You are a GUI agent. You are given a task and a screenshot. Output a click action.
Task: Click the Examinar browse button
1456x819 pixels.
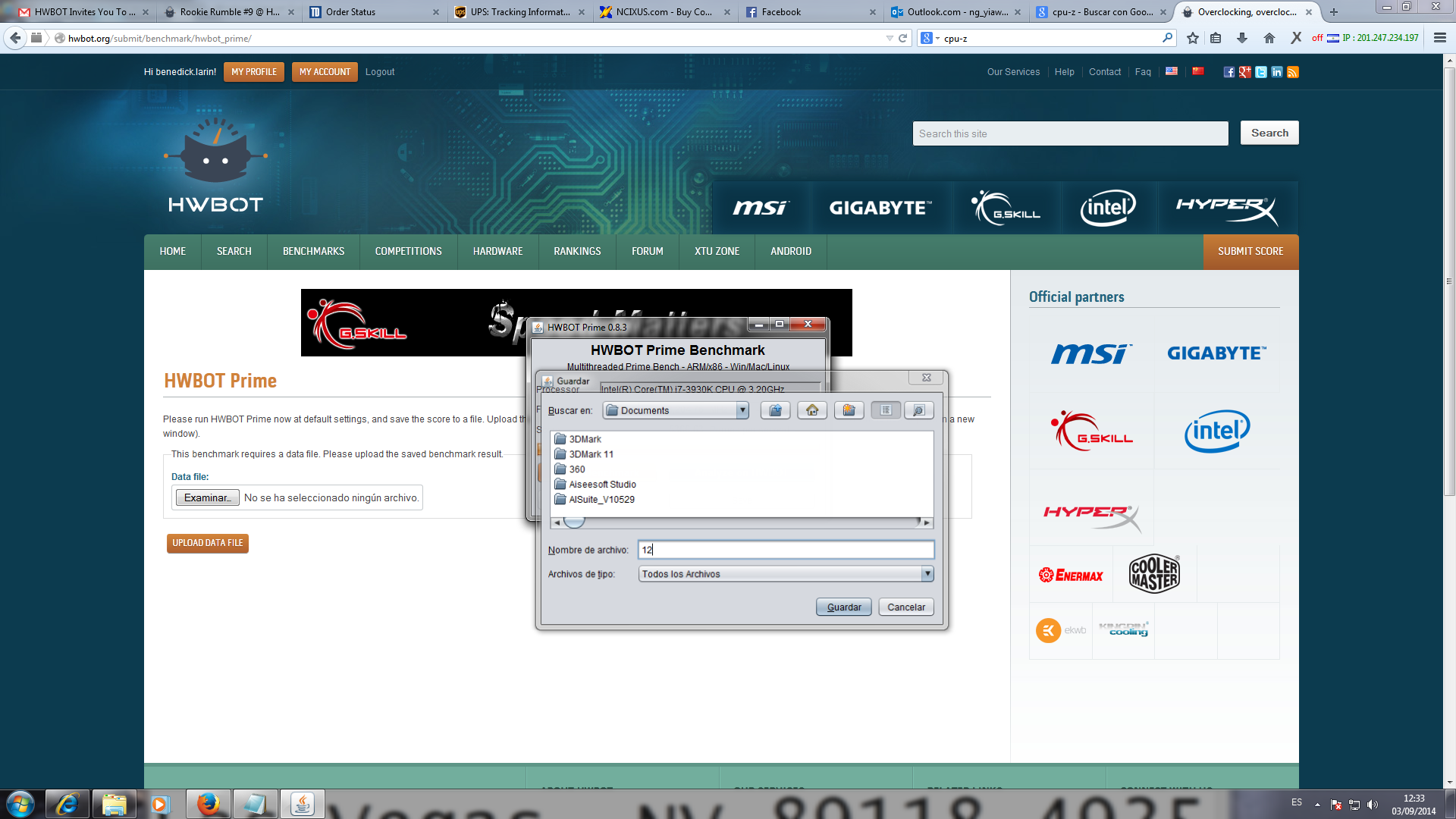tap(207, 497)
